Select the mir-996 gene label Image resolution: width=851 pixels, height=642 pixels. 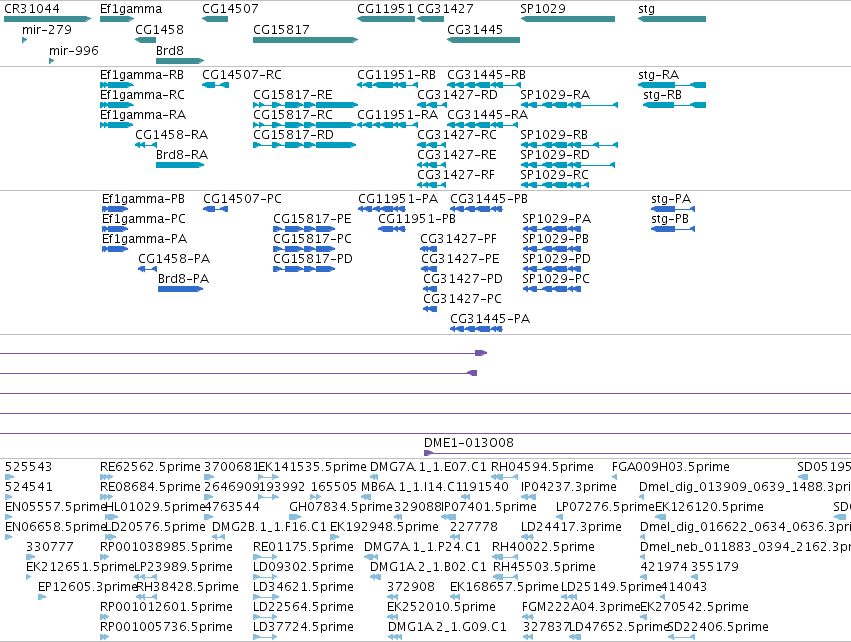74,51
